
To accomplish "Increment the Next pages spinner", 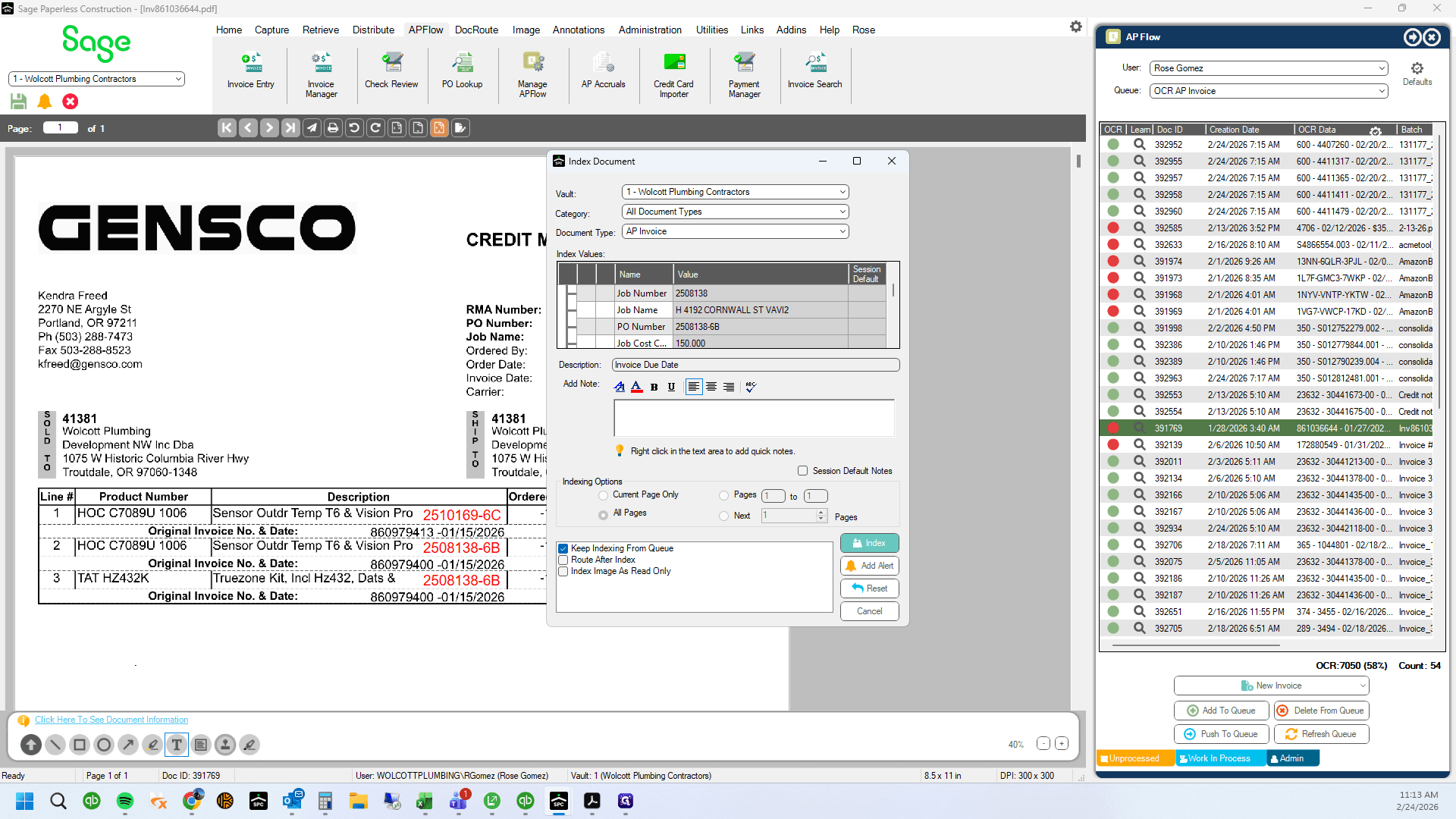I will pos(821,513).
